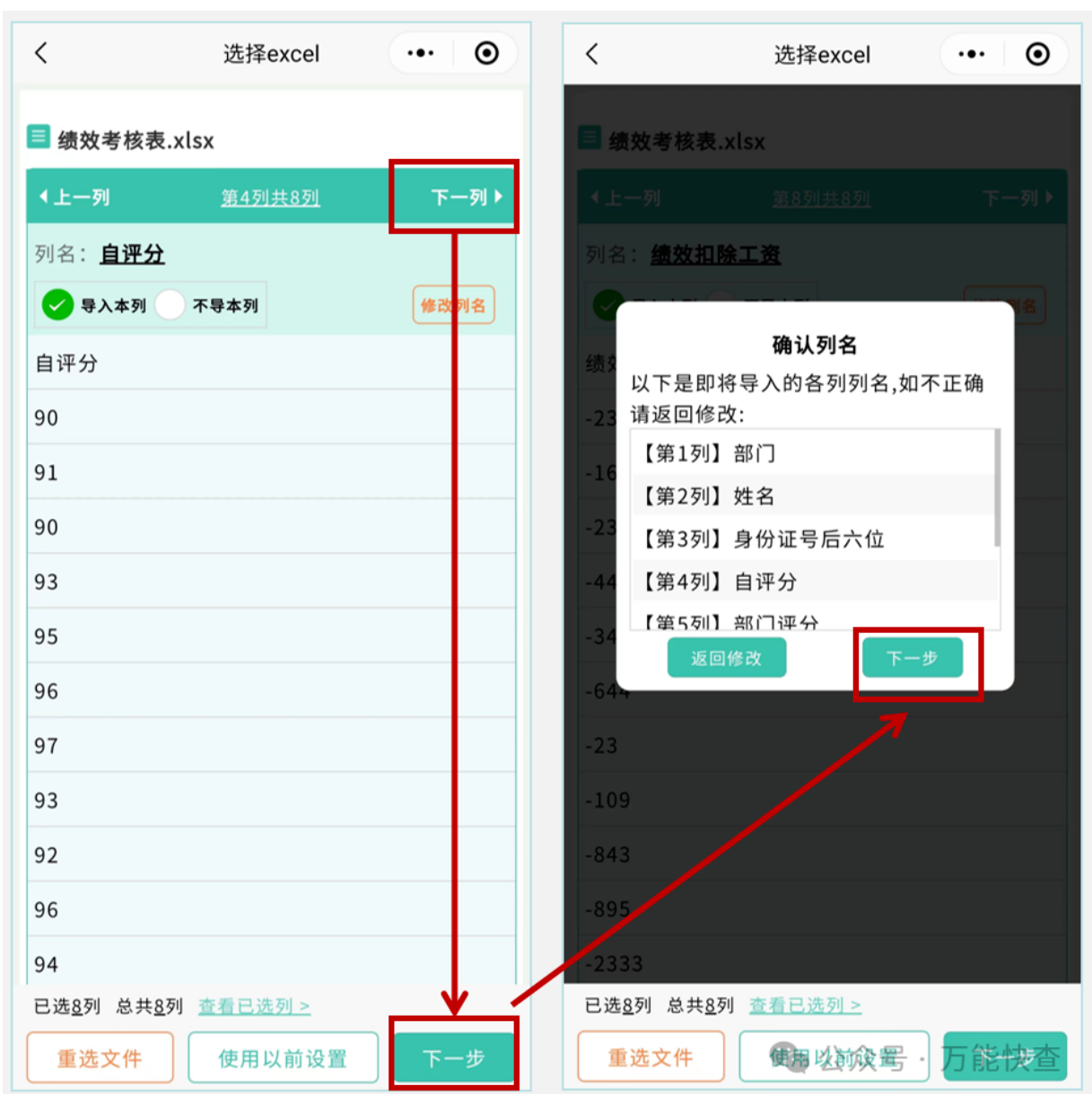Click 使用以前设置 button on left screen
Viewport: 1092px width, 1094px height.
click(x=283, y=1058)
